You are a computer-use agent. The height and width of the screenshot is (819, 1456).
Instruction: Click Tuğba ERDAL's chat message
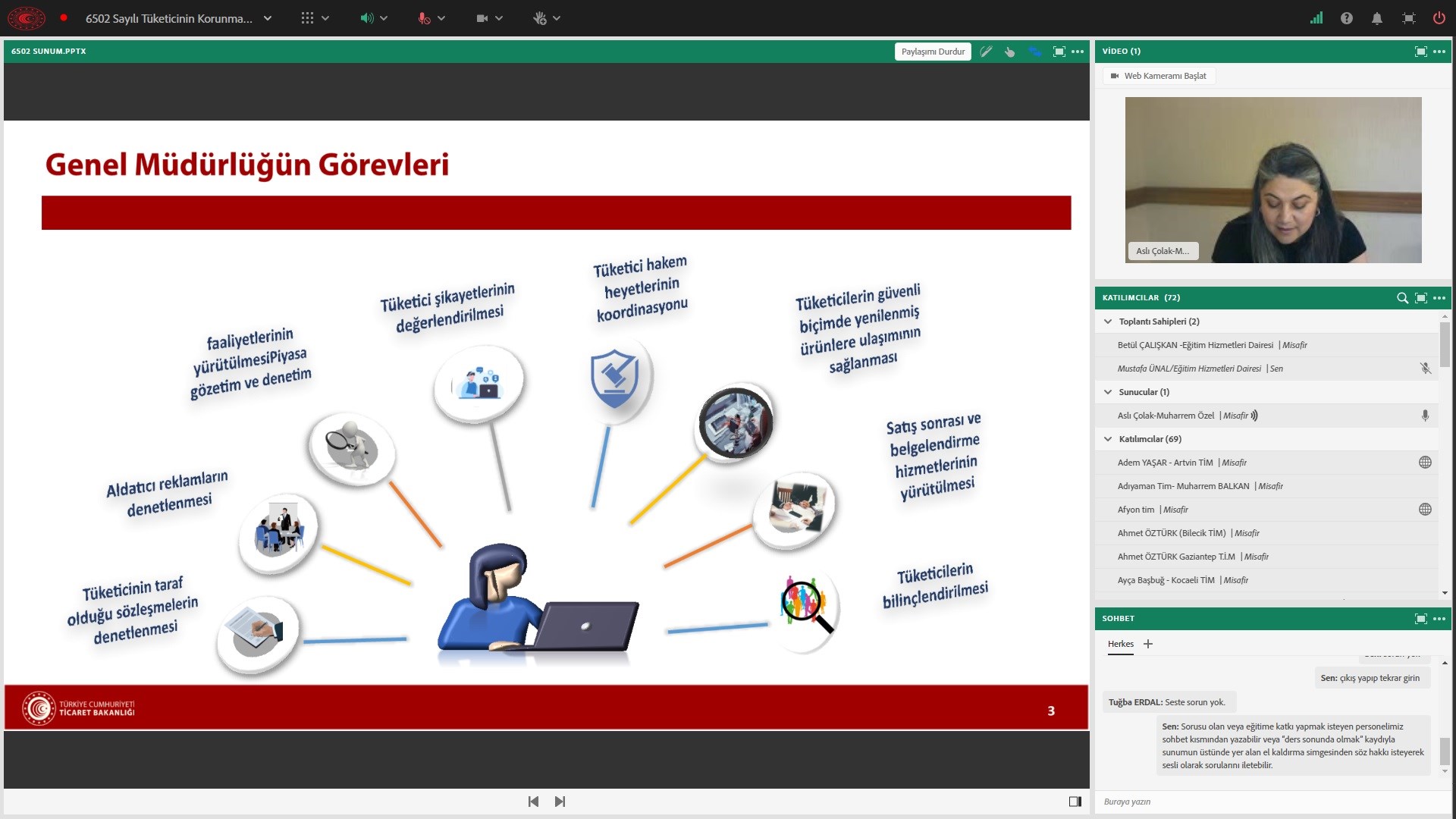tap(1168, 702)
